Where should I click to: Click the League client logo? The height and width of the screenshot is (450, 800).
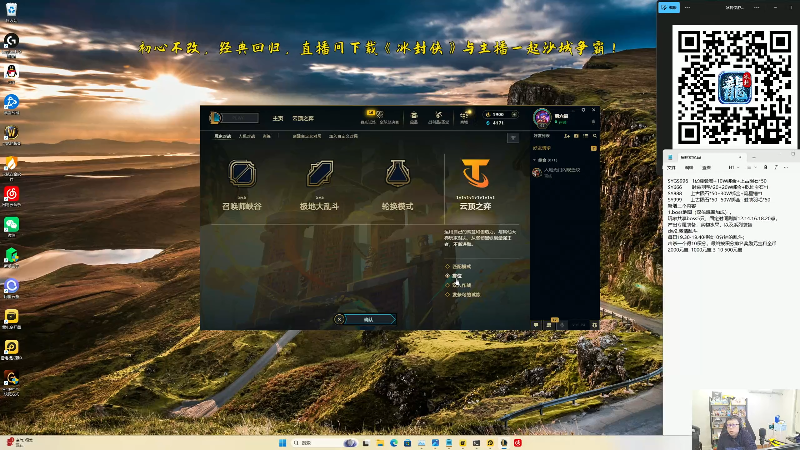click(x=215, y=118)
